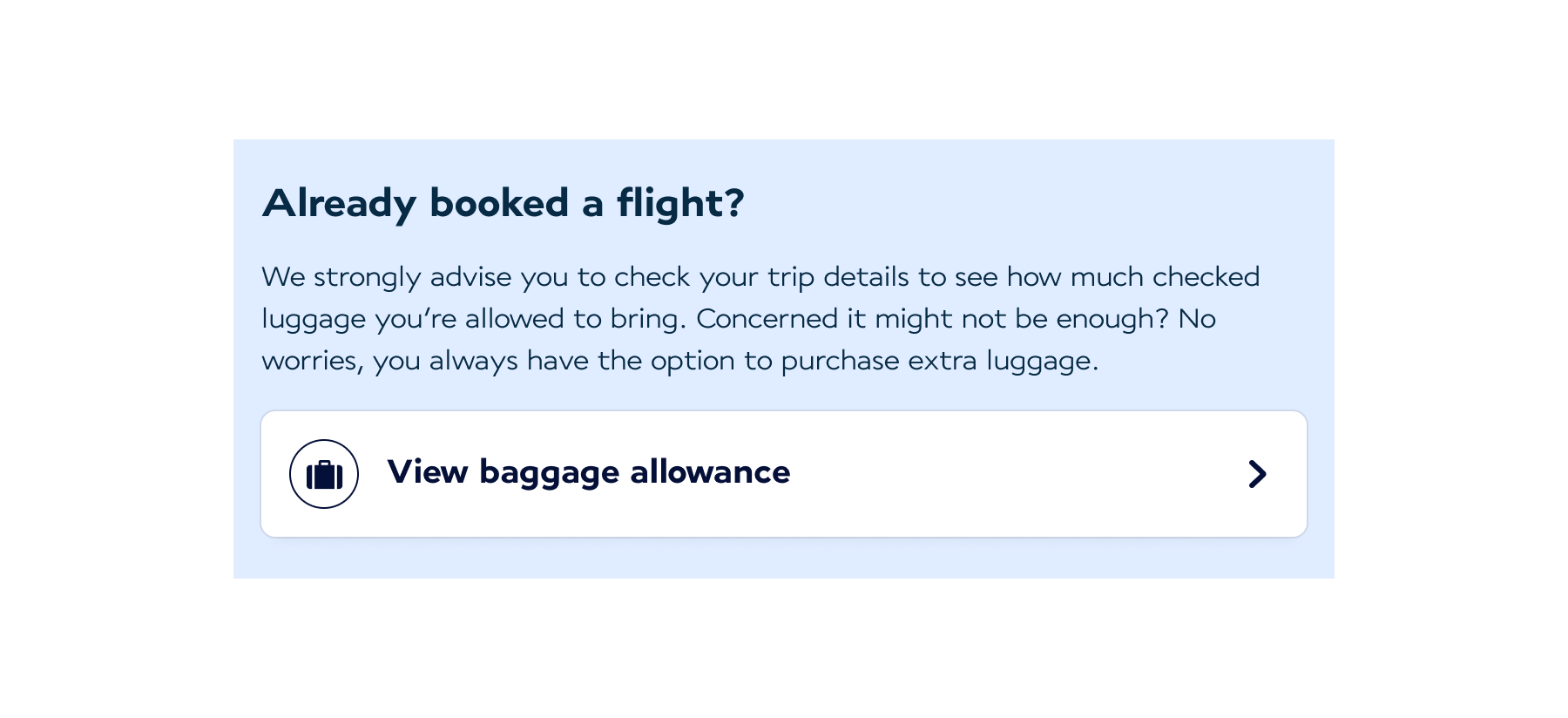Tap the dark arrow at card's right edge
The image size is (1568, 718).
coord(1256,474)
